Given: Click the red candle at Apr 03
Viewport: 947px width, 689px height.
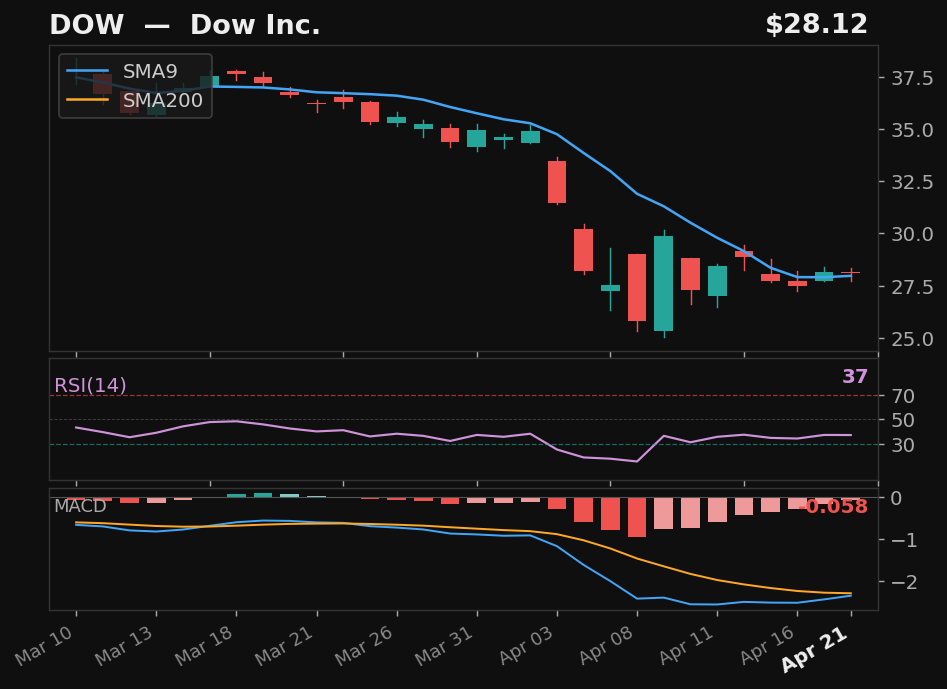Looking at the screenshot, I should [557, 182].
